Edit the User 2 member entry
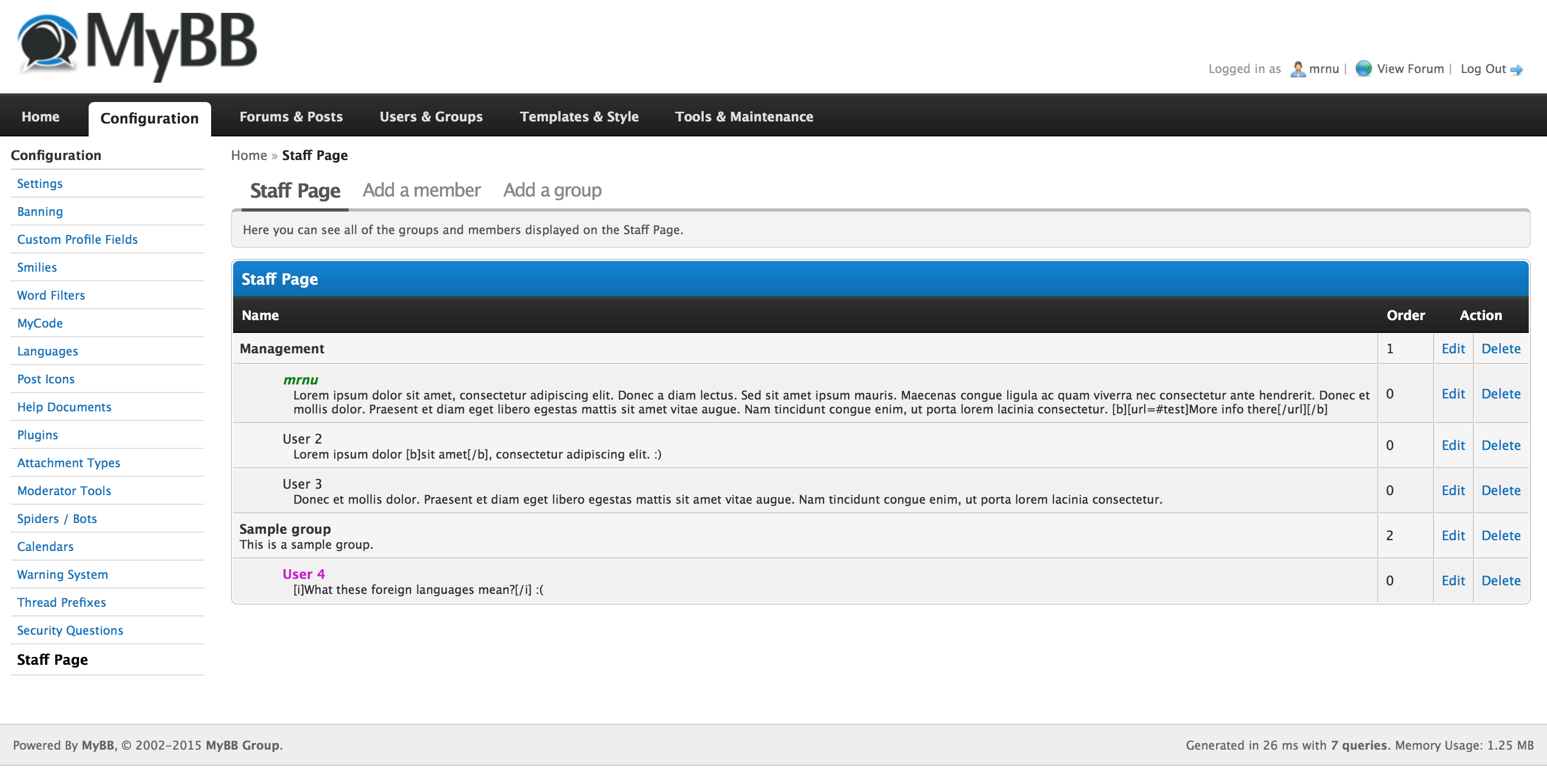This screenshot has width=1547, height=784. coord(1452,445)
